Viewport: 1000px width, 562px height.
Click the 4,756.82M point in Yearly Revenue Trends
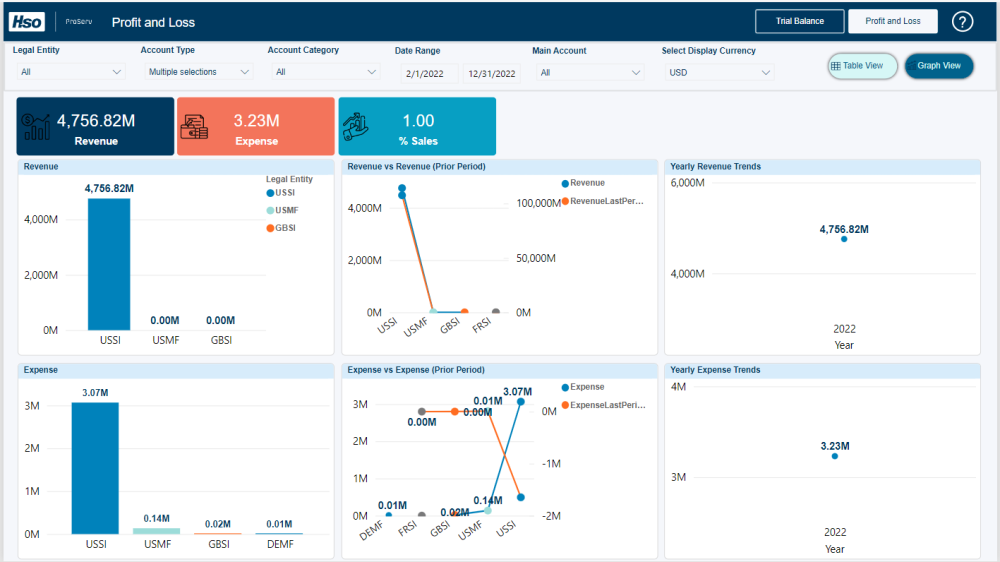pos(844,239)
